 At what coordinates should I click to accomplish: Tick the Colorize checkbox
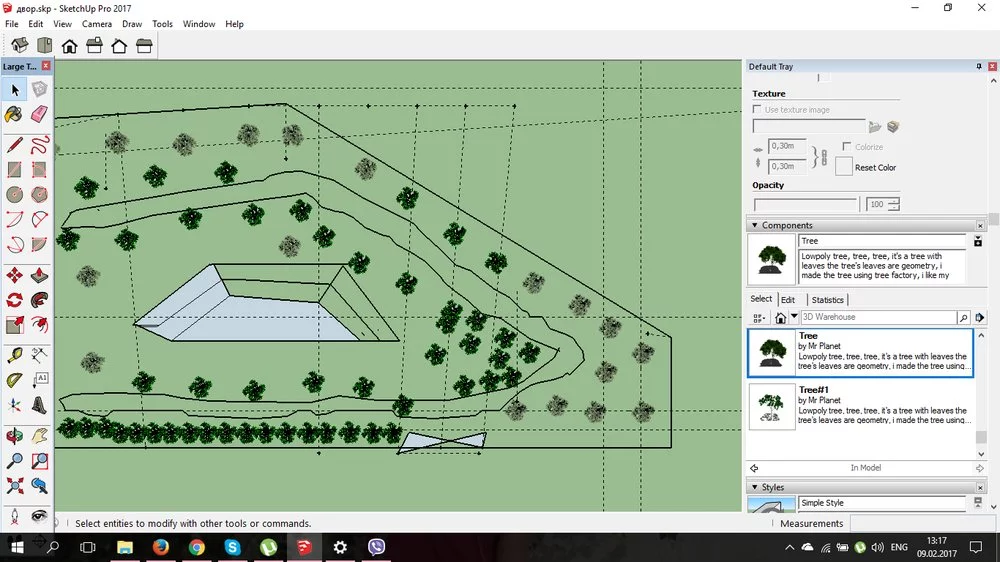pyautogui.click(x=847, y=147)
